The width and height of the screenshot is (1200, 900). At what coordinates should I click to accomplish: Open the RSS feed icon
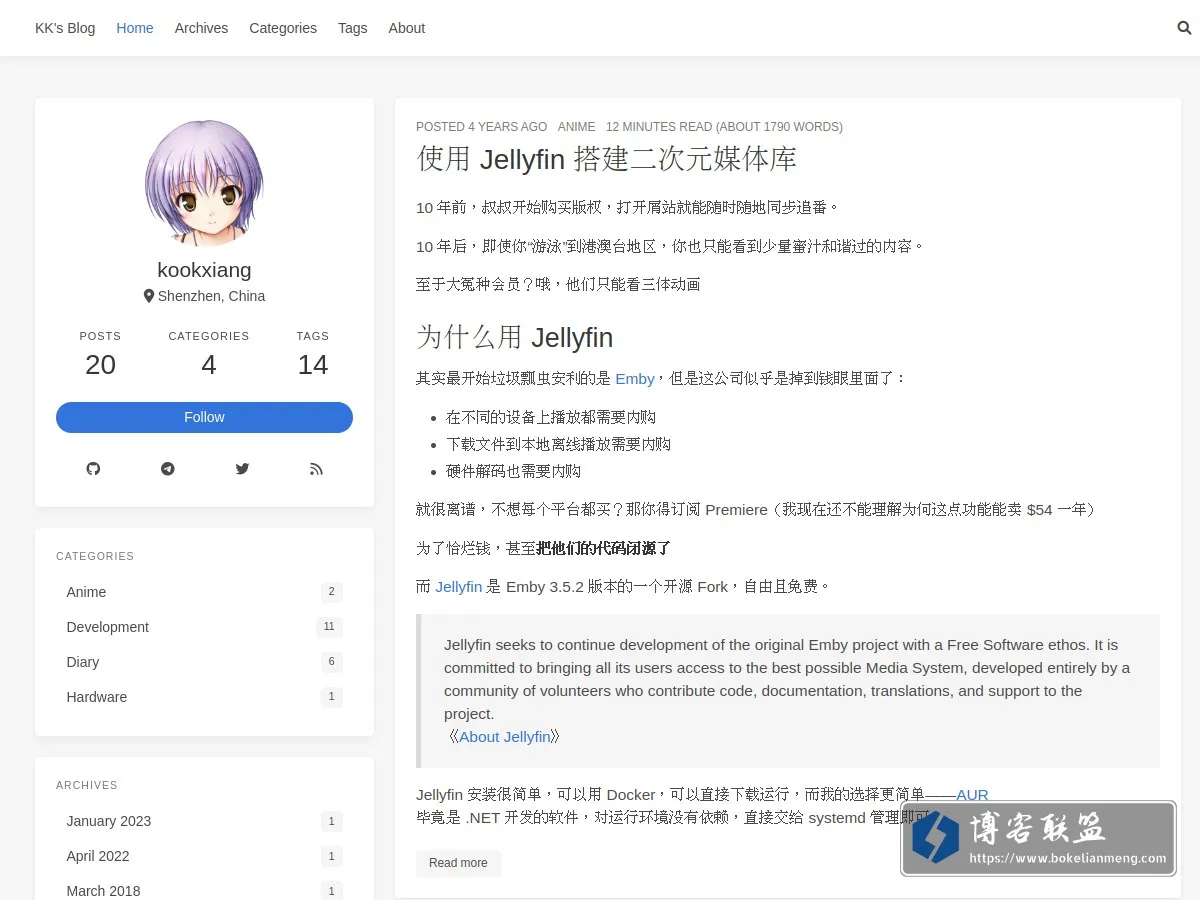(x=316, y=469)
